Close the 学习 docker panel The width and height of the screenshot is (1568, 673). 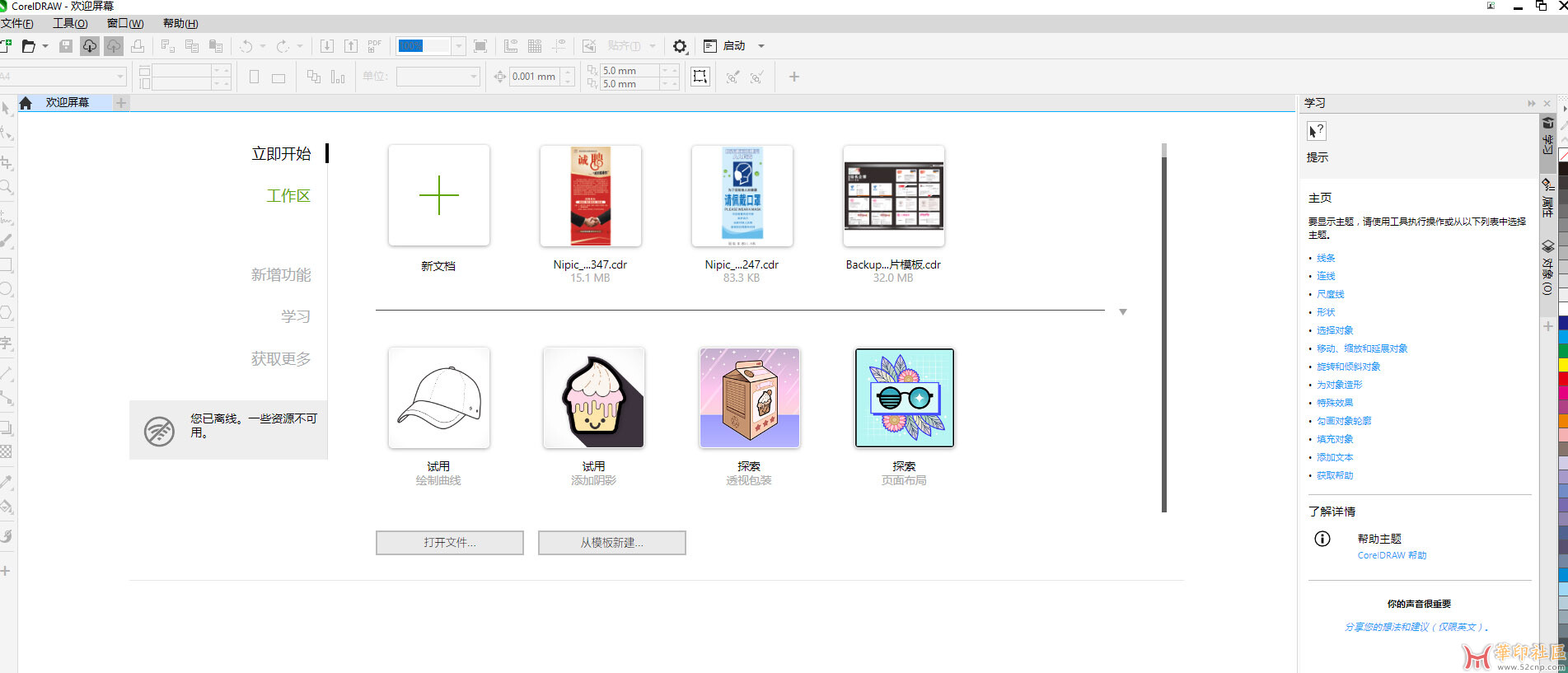coord(1547,103)
